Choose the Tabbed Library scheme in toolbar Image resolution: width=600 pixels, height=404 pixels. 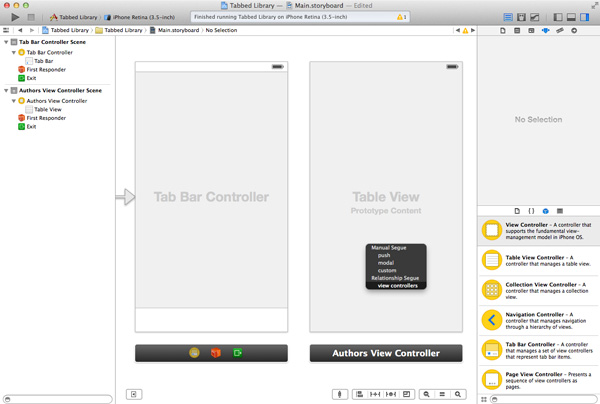click(74, 17)
